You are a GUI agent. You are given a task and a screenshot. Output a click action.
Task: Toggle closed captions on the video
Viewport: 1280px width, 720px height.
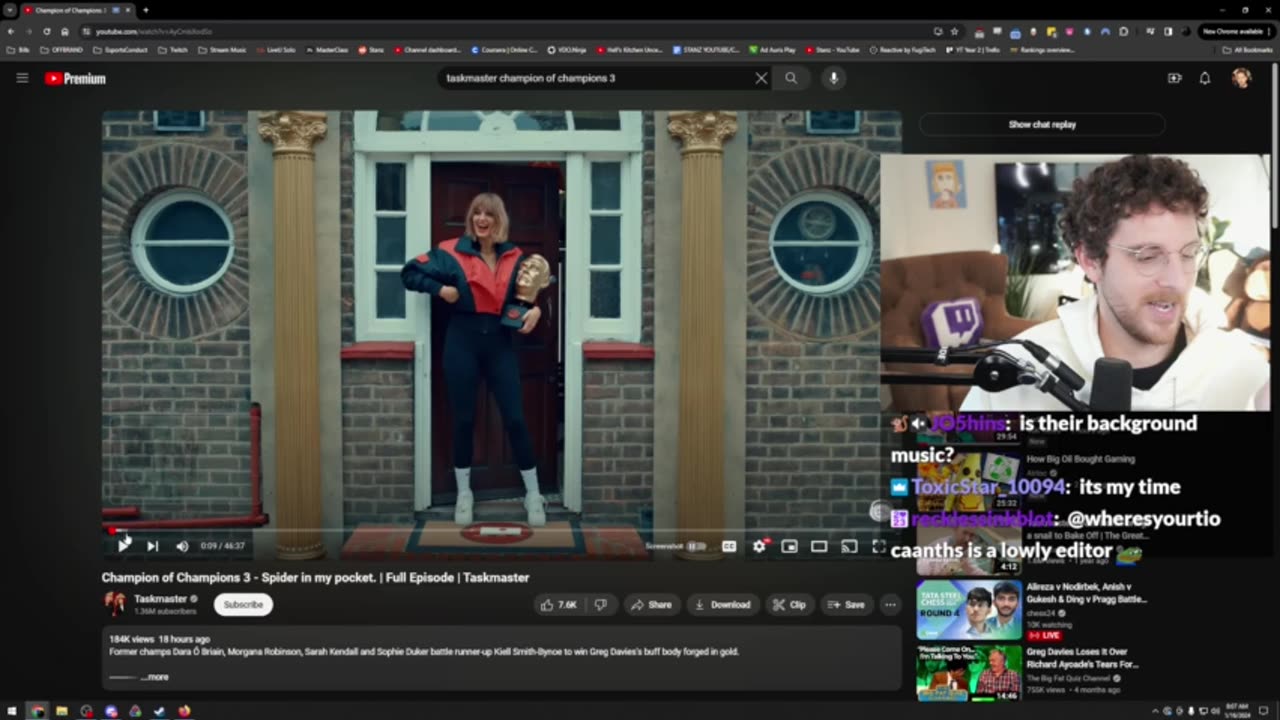(x=729, y=546)
